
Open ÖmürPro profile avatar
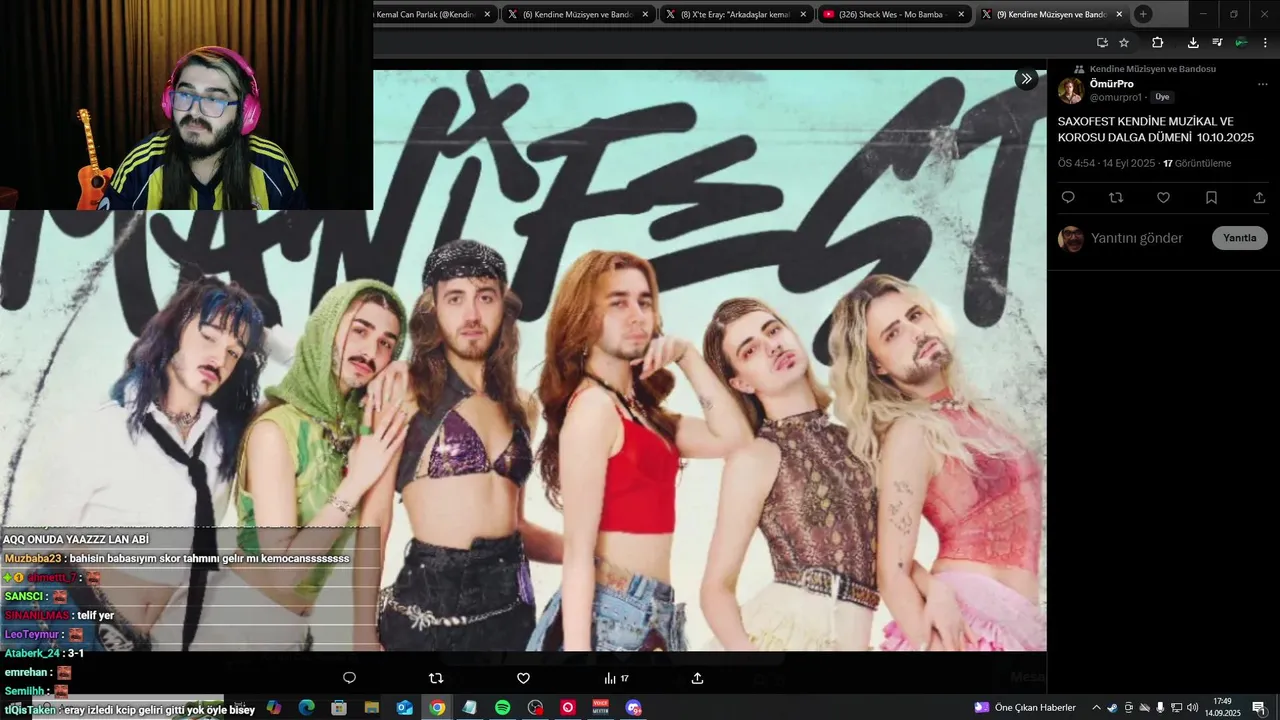click(x=1071, y=91)
